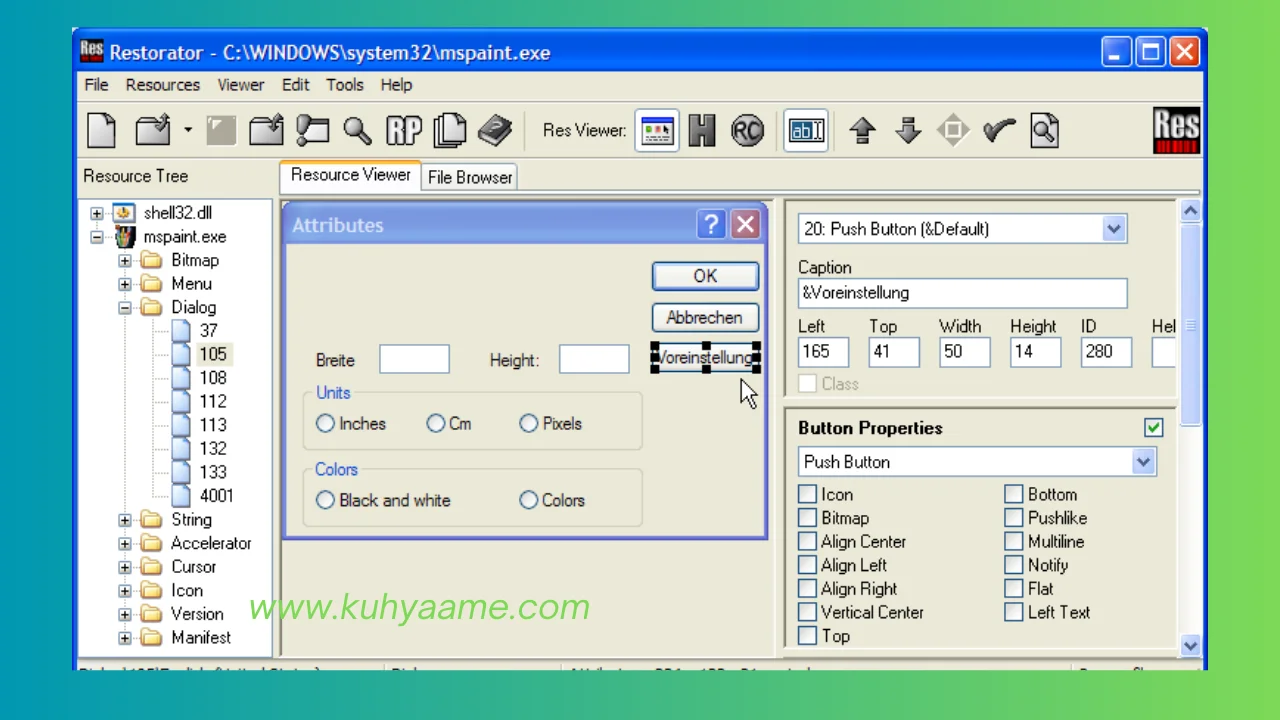Click the RP ResPatcher toolbar icon
Screen dimensions: 1280x720
[x=404, y=130]
